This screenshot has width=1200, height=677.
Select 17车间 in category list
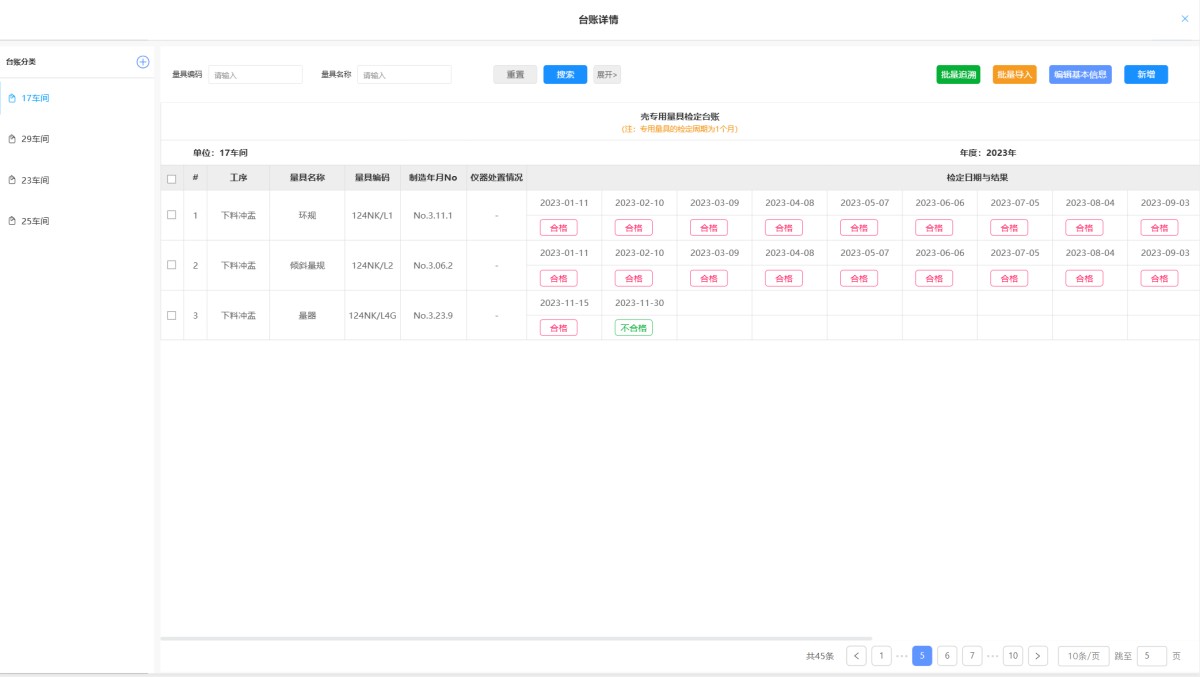pyautogui.click(x=35, y=98)
